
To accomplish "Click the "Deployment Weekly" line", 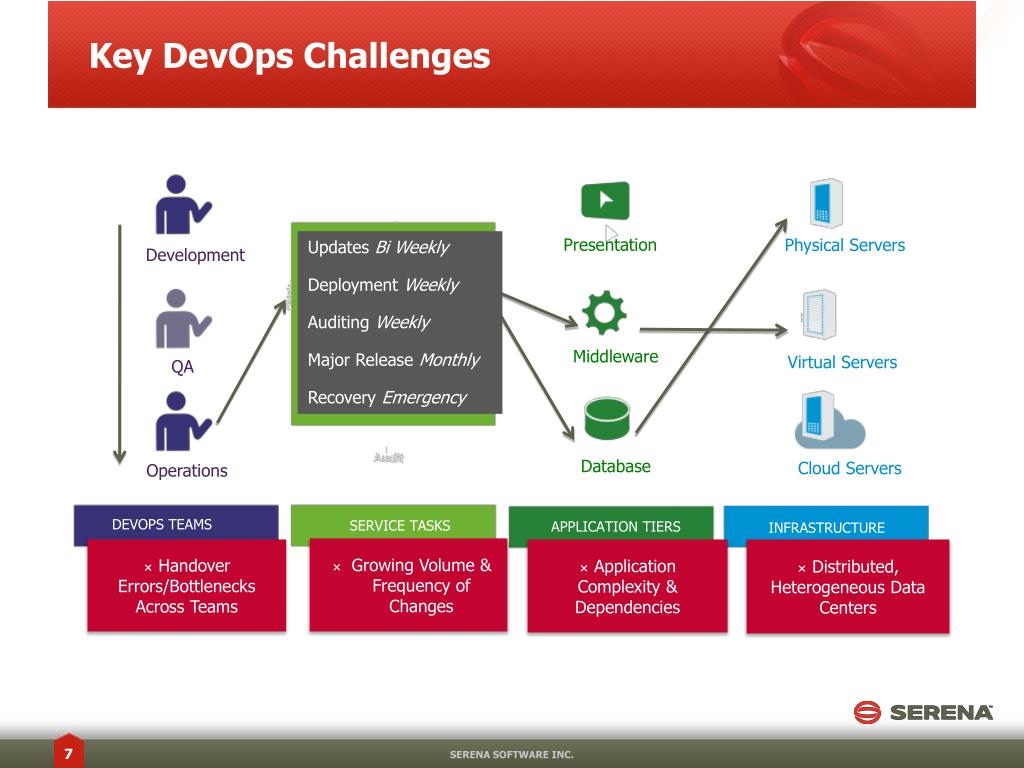I will tap(383, 285).
